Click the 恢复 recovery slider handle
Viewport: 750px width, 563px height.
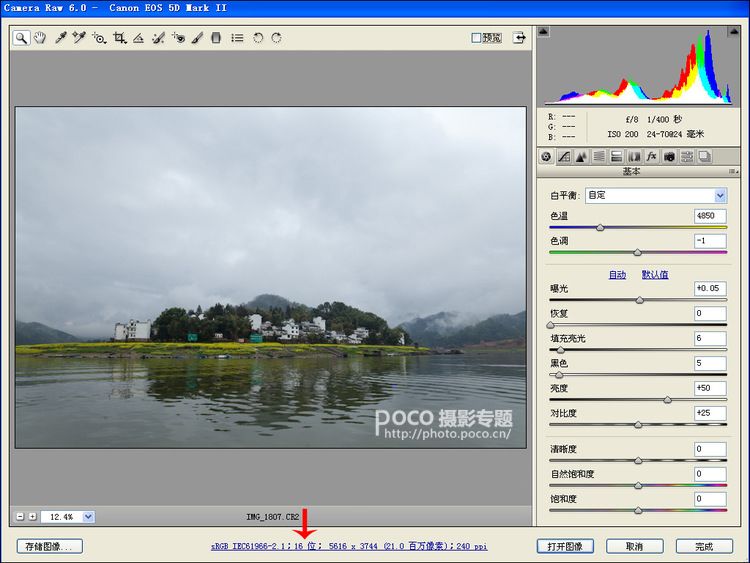pos(551,325)
